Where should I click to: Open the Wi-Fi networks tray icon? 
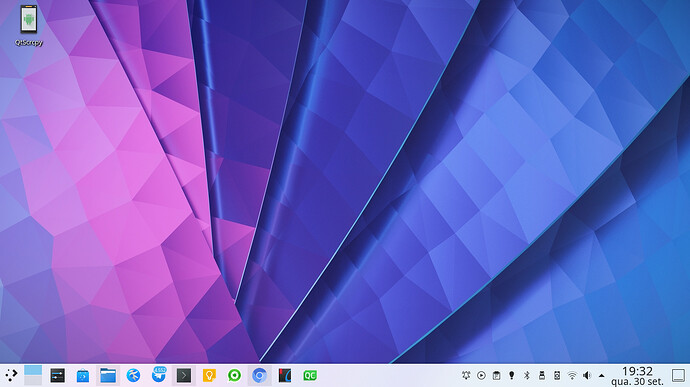pyautogui.click(x=572, y=376)
